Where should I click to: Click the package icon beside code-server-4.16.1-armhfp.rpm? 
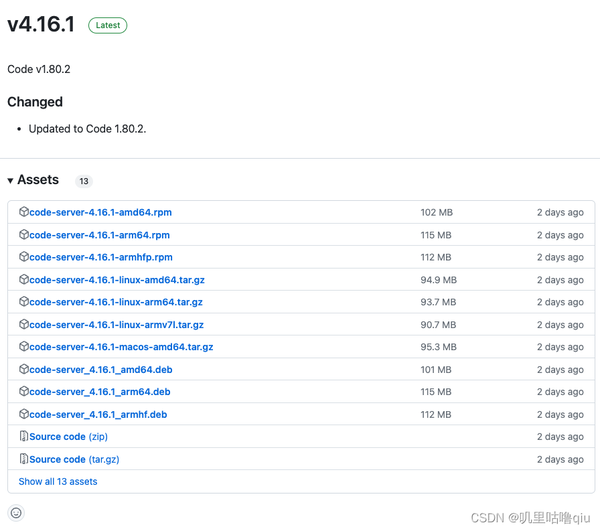[x=24, y=256]
